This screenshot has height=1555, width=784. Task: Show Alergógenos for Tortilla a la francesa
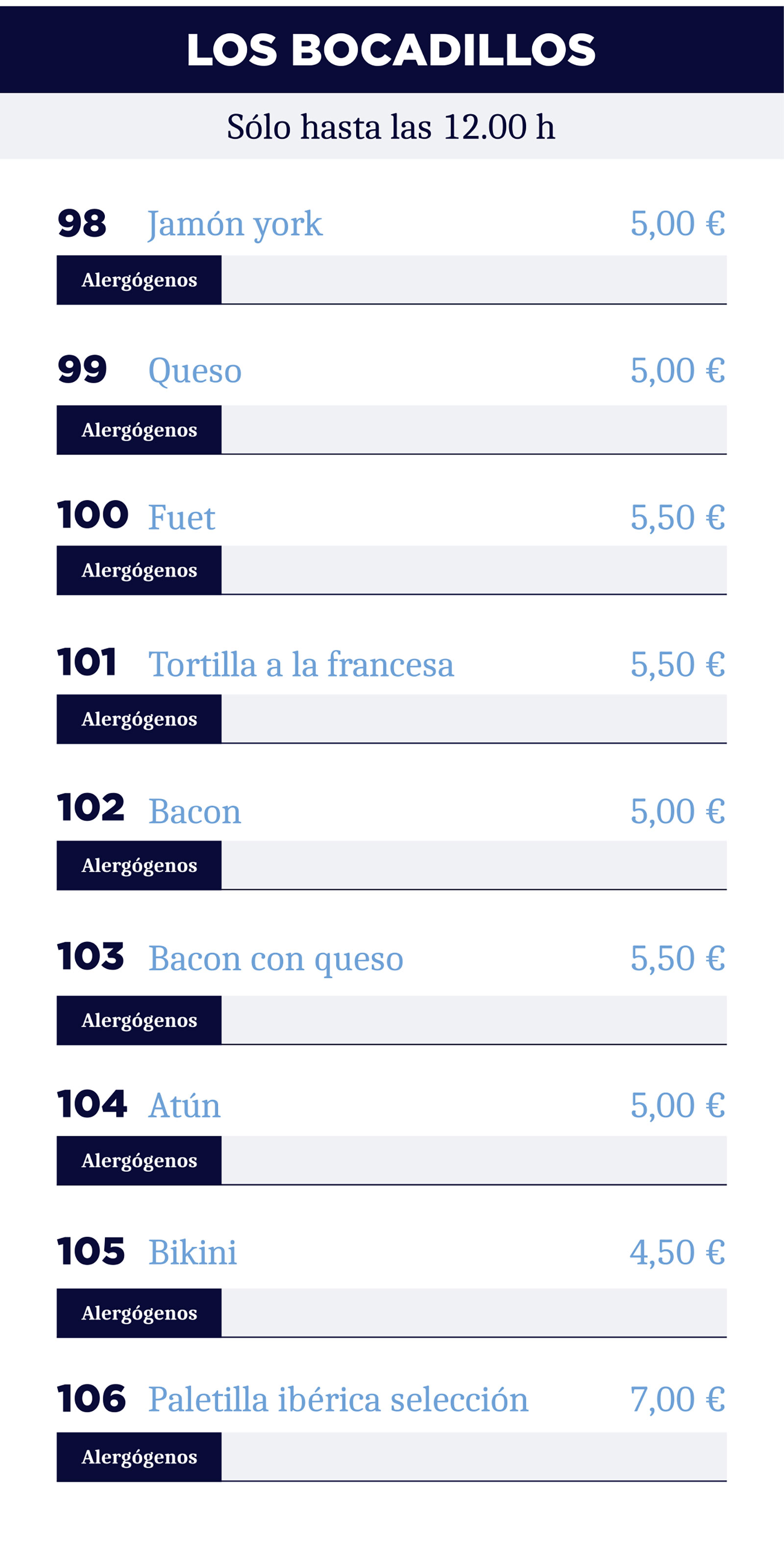[x=139, y=719]
